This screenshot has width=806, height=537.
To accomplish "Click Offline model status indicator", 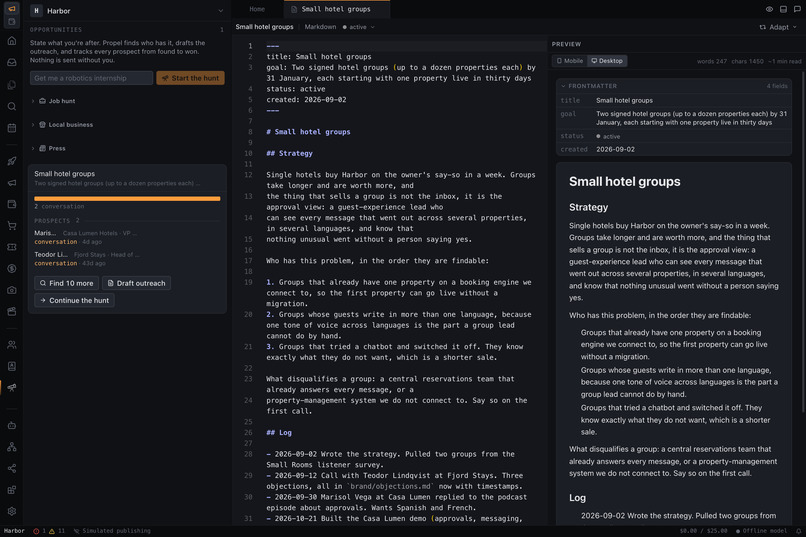I will point(761,531).
